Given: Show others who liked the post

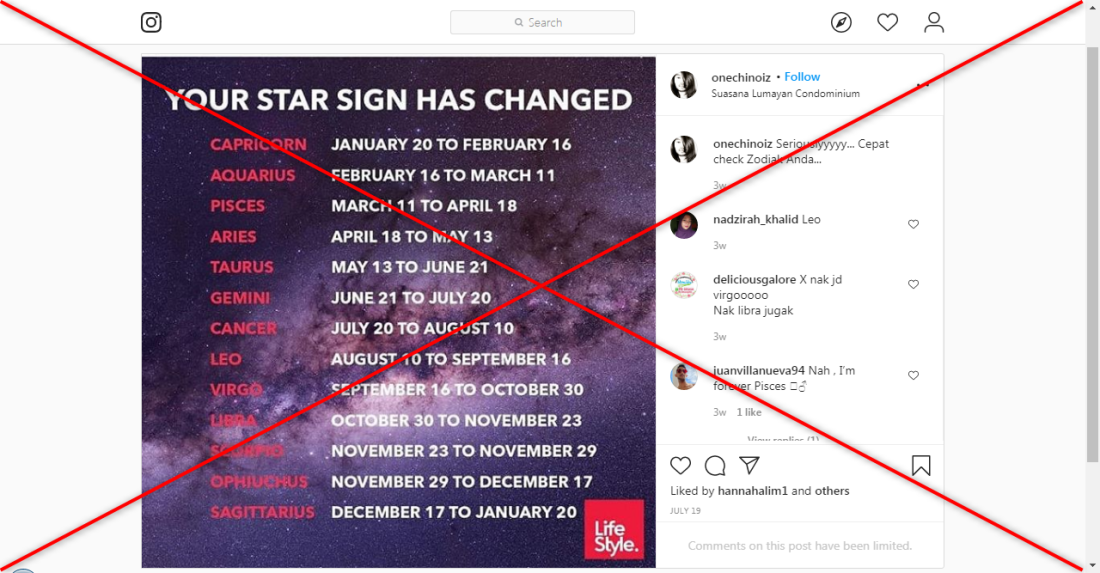Looking at the screenshot, I should point(832,491).
